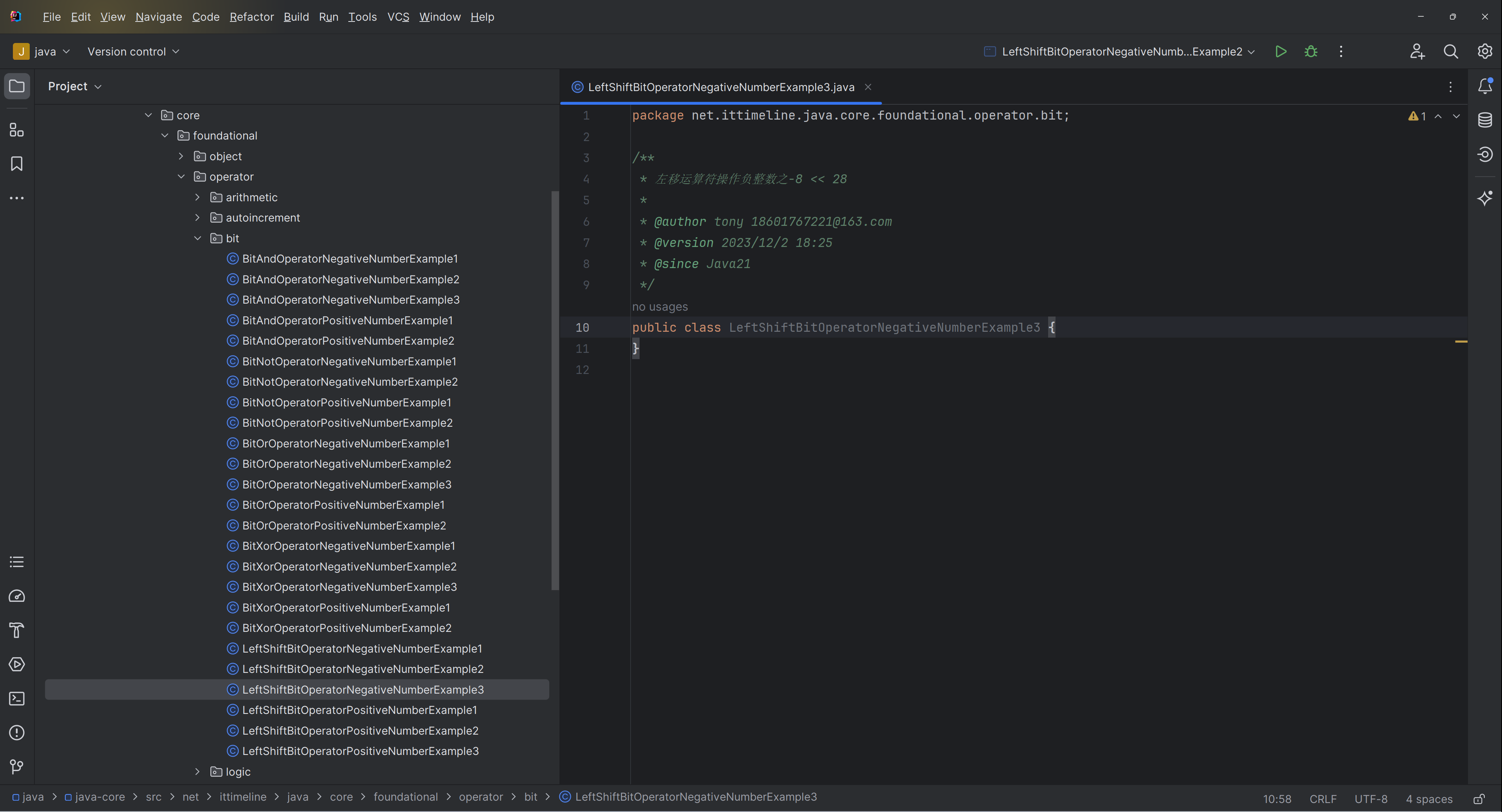Open the Build hammer tool window icon
Image resolution: width=1502 pixels, height=812 pixels.
click(x=17, y=630)
